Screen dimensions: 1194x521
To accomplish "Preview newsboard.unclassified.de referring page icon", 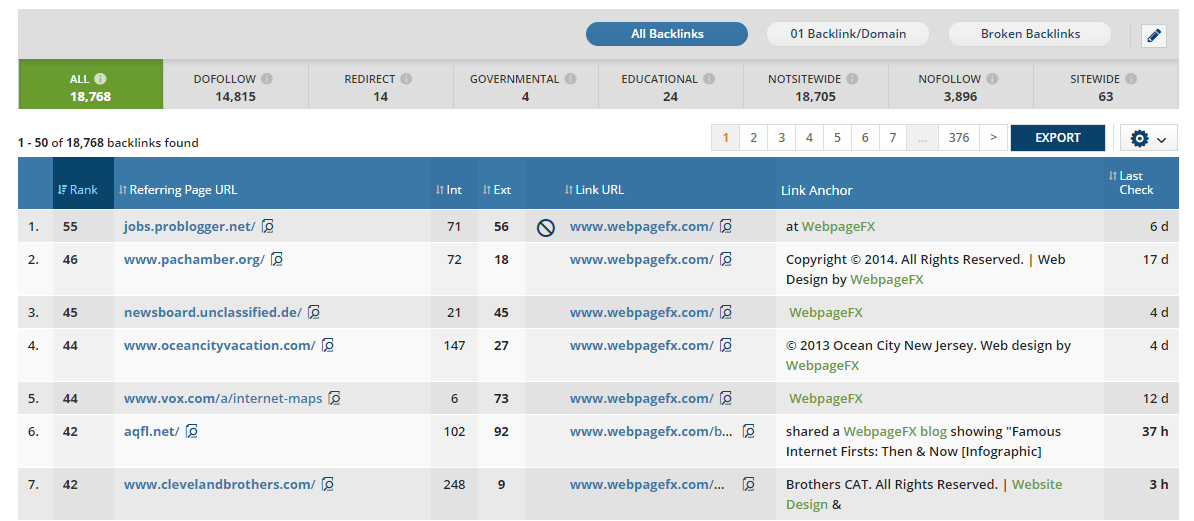I will point(314,312).
